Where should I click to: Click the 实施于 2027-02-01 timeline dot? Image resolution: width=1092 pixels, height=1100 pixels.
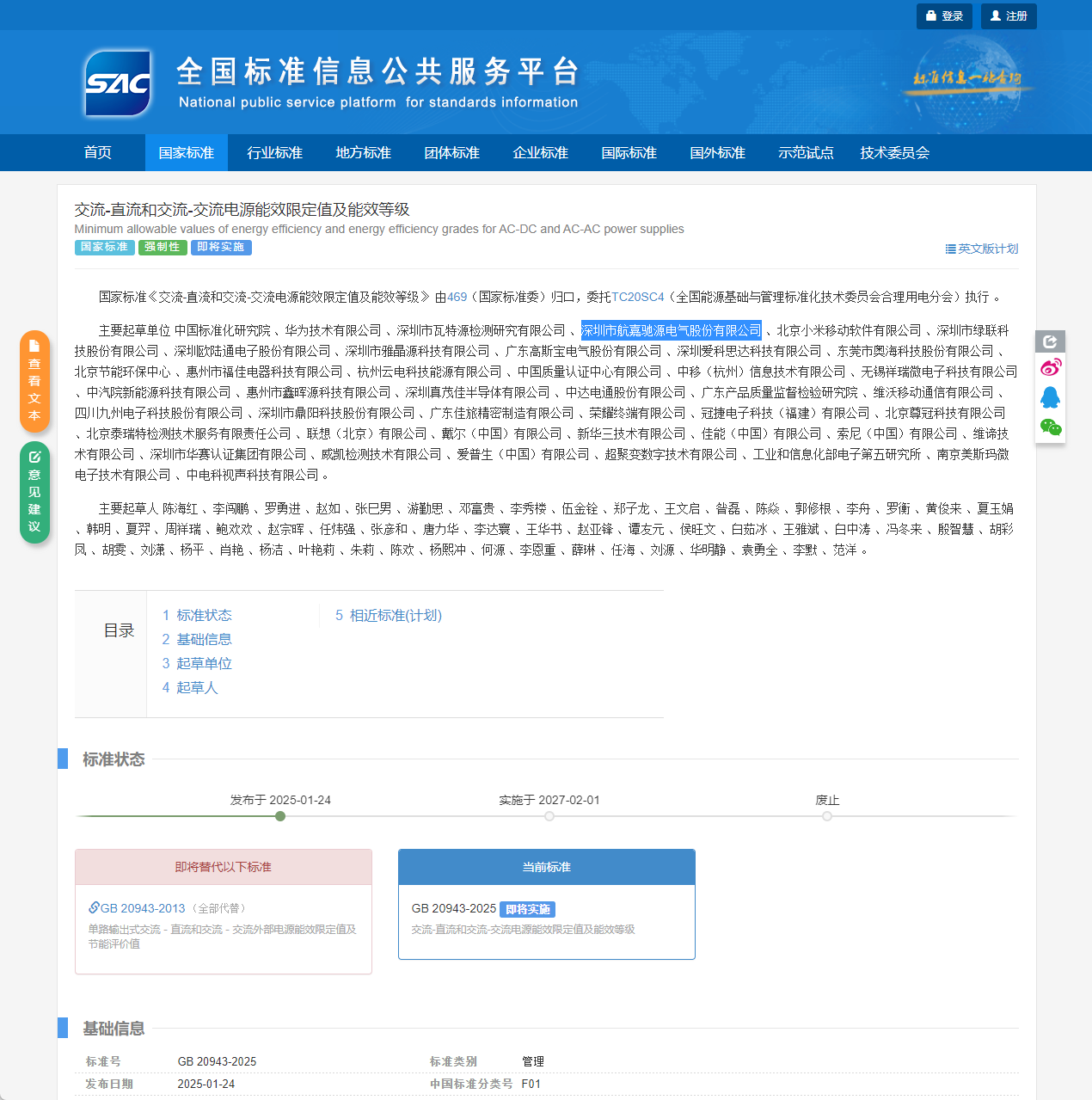(549, 816)
